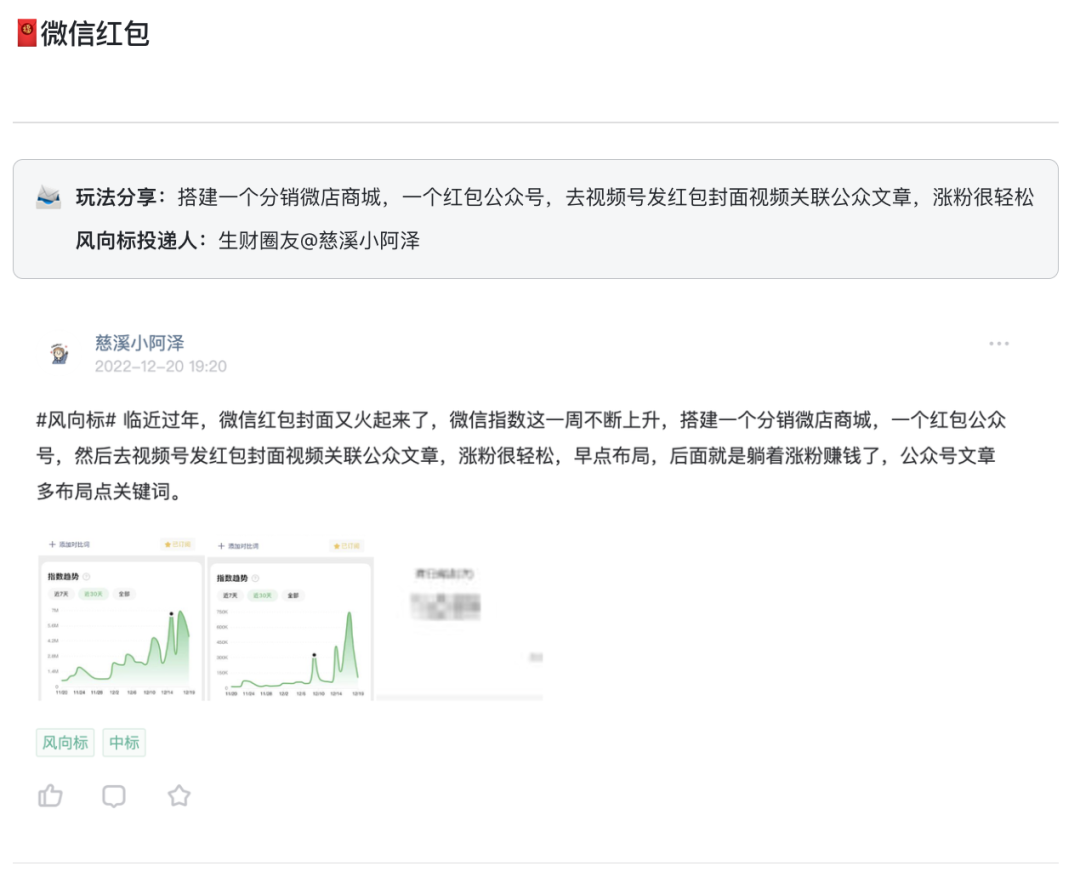This screenshot has height=883, width=1080.
Task: Click the red envelope icon beside 微信红包
Action: coord(27,33)
